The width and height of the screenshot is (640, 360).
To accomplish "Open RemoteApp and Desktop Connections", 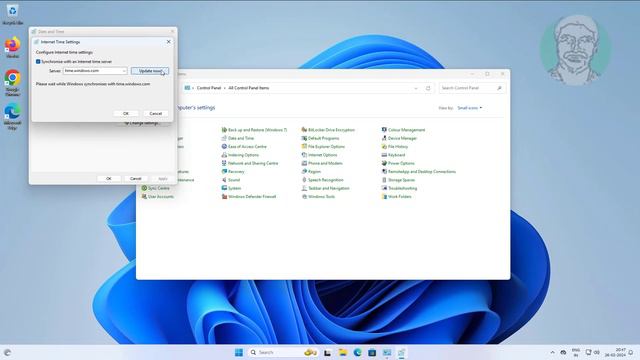I will [x=418, y=172].
